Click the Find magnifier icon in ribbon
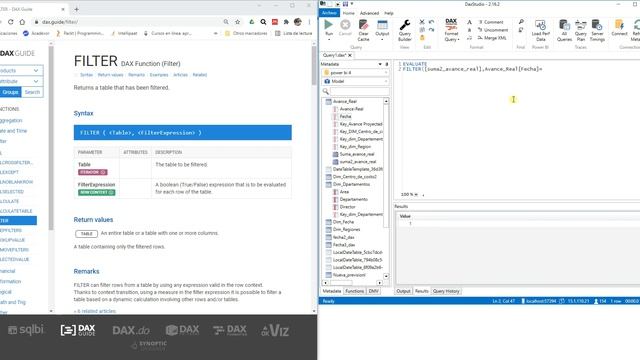 [x=521, y=22]
